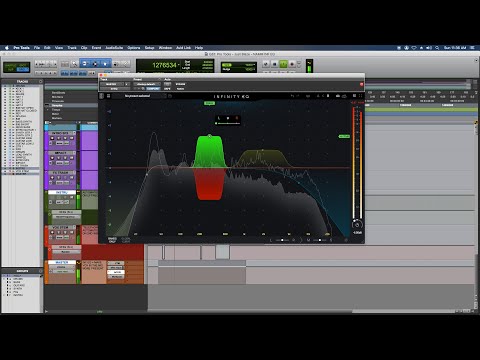Select the Grabber hand tool

click(x=105, y=63)
